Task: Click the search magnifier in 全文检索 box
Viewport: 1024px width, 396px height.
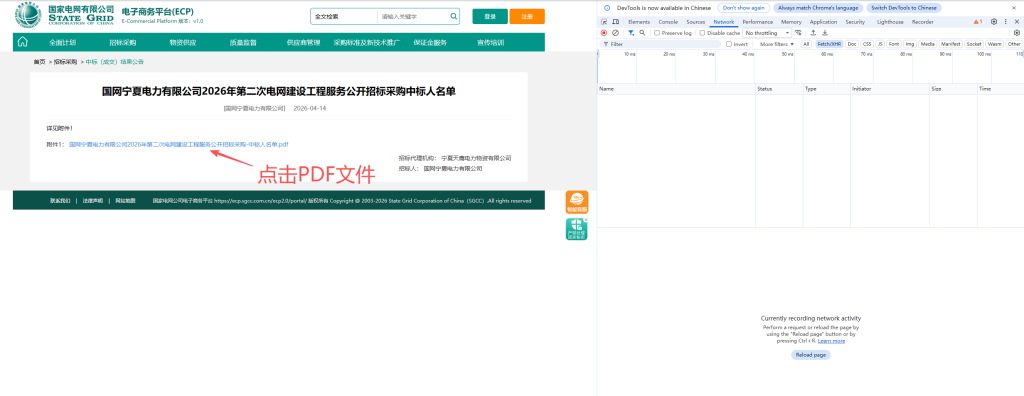Action: coord(453,16)
